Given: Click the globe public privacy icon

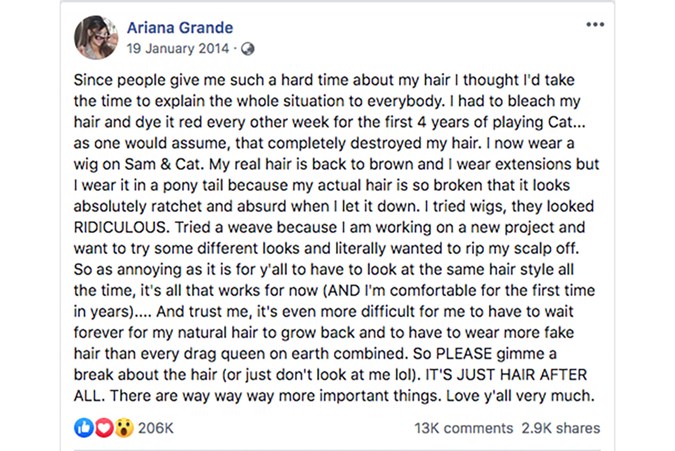Looking at the screenshot, I should [249, 47].
